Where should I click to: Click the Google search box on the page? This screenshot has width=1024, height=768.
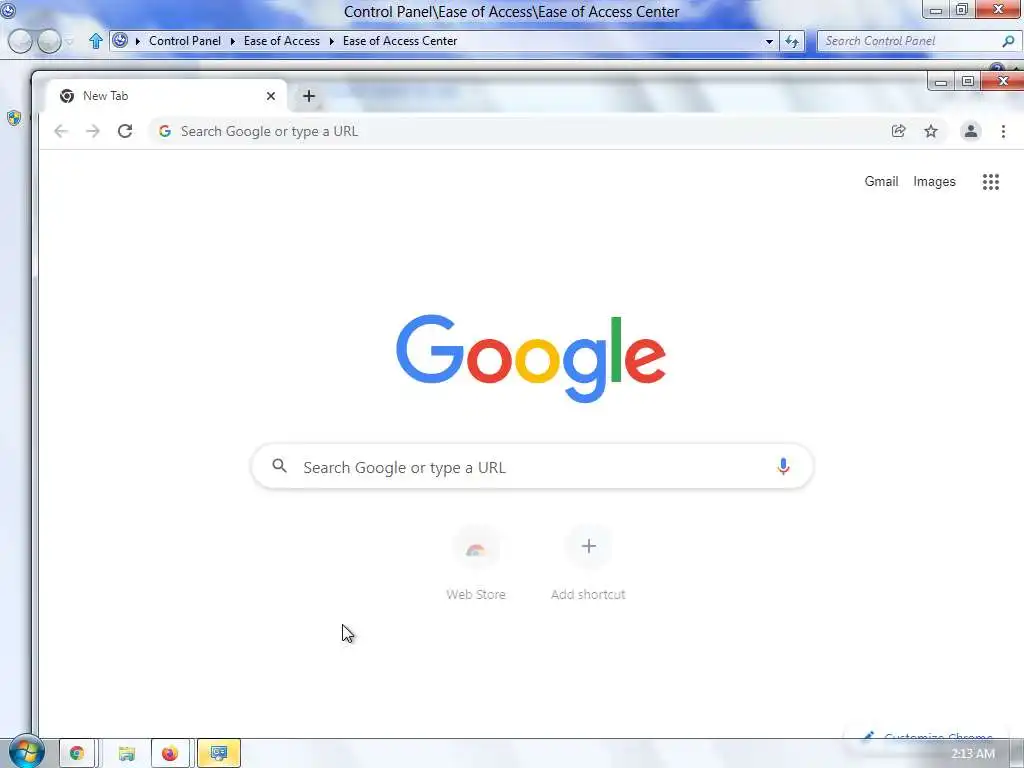pos(532,466)
